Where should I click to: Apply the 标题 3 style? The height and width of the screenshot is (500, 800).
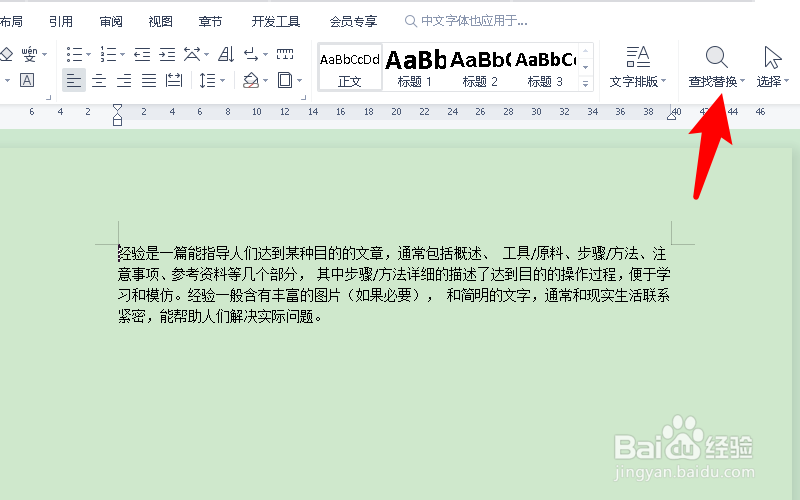[x=545, y=67]
